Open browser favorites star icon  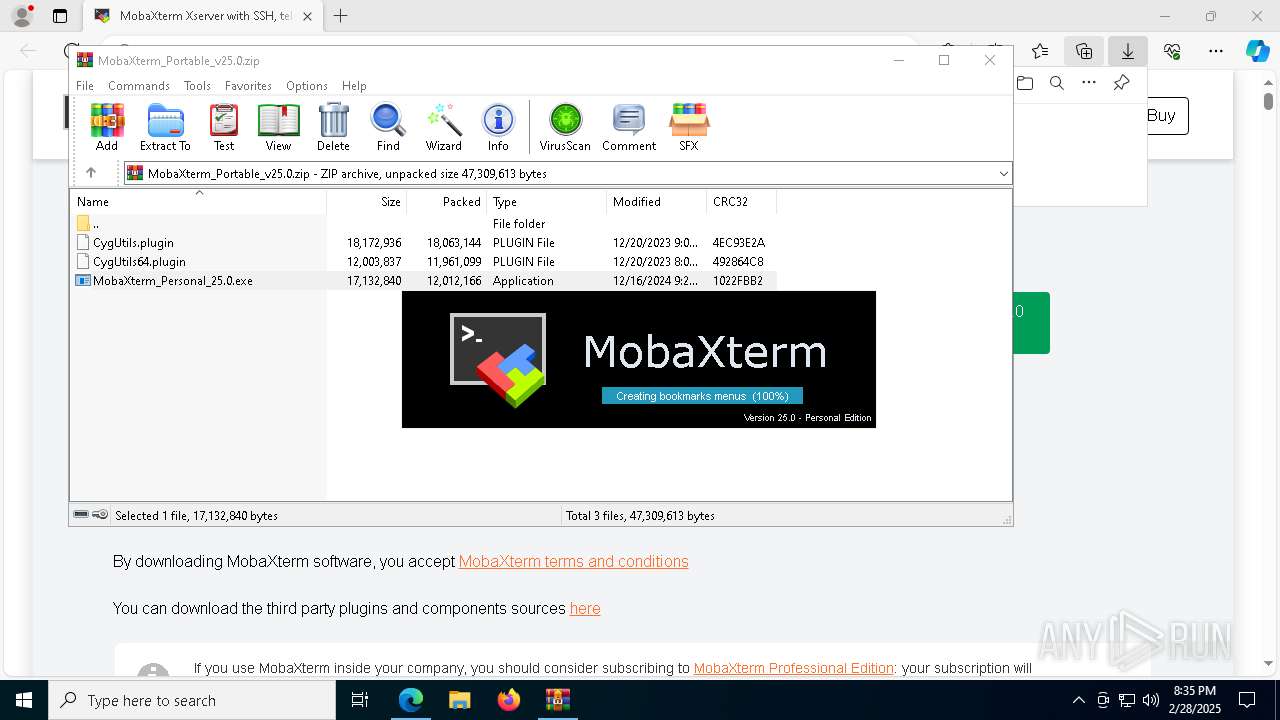[x=1040, y=51]
